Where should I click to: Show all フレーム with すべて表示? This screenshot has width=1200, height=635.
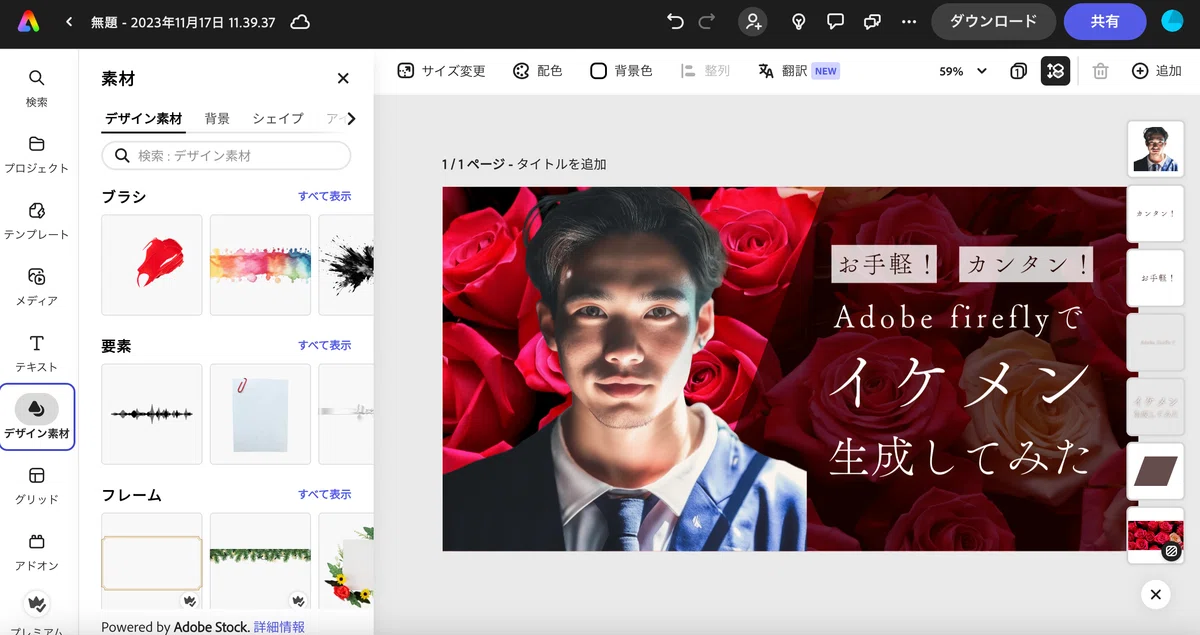click(324, 494)
